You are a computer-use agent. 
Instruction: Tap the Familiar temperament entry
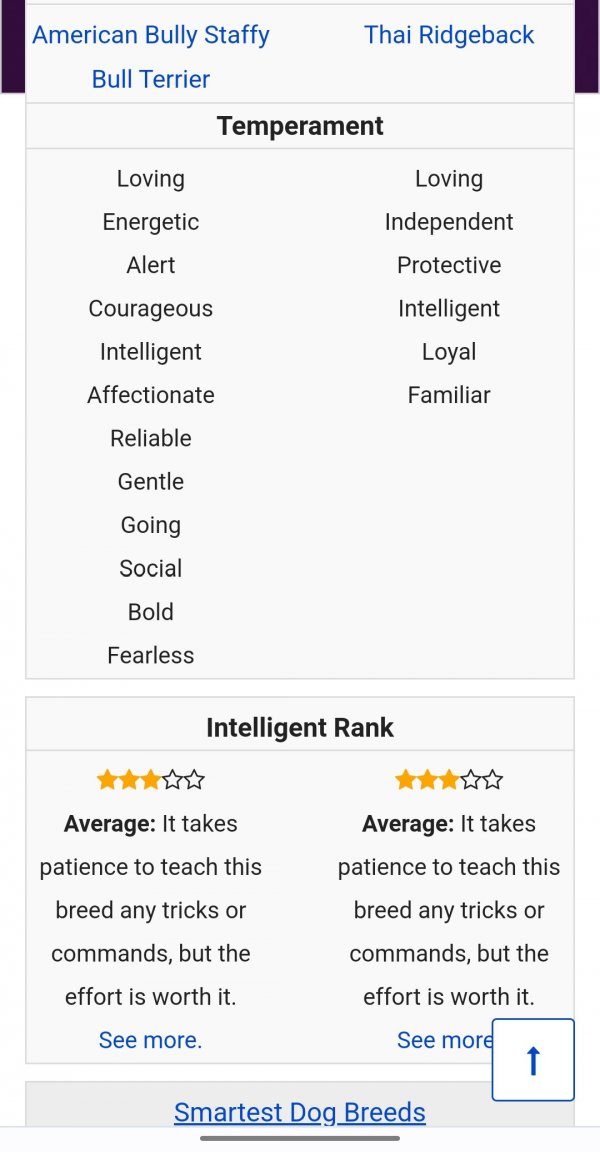449,395
